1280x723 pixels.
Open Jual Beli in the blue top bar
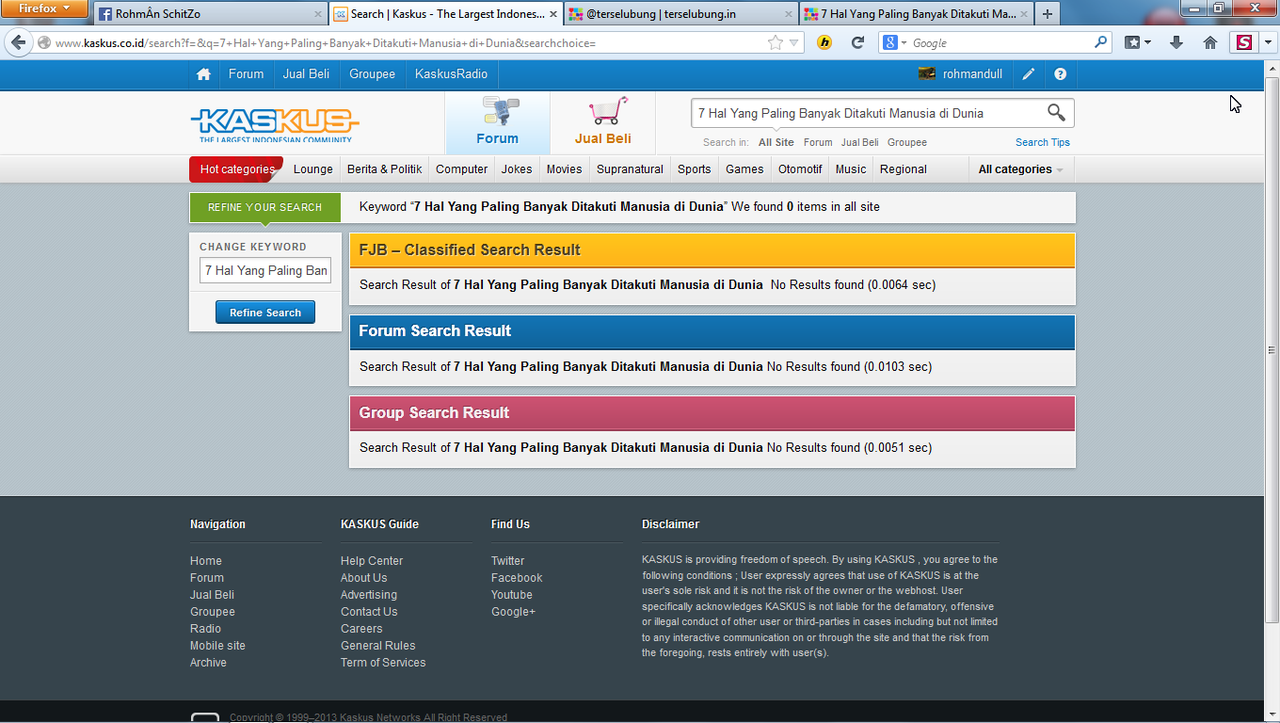coord(306,74)
